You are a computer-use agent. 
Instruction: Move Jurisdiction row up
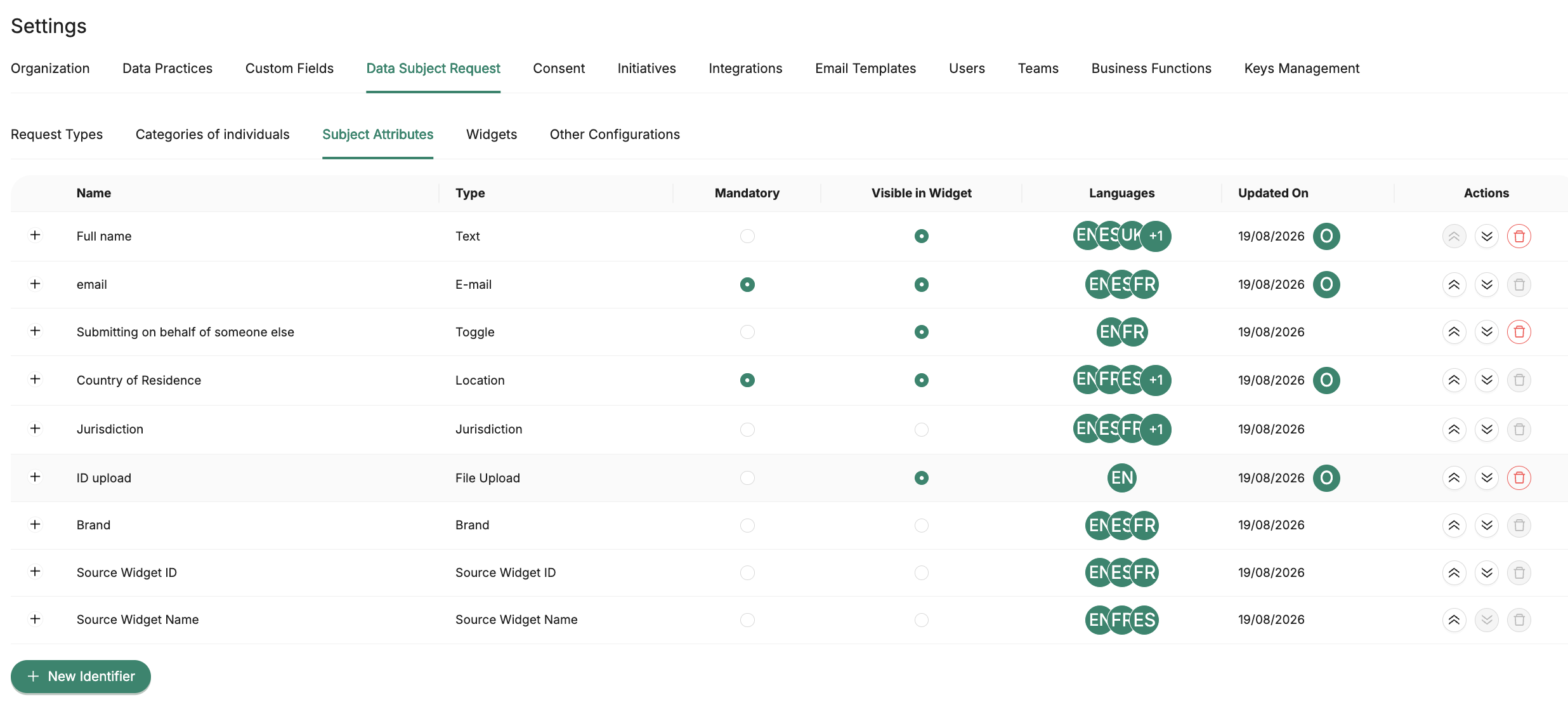(1454, 430)
